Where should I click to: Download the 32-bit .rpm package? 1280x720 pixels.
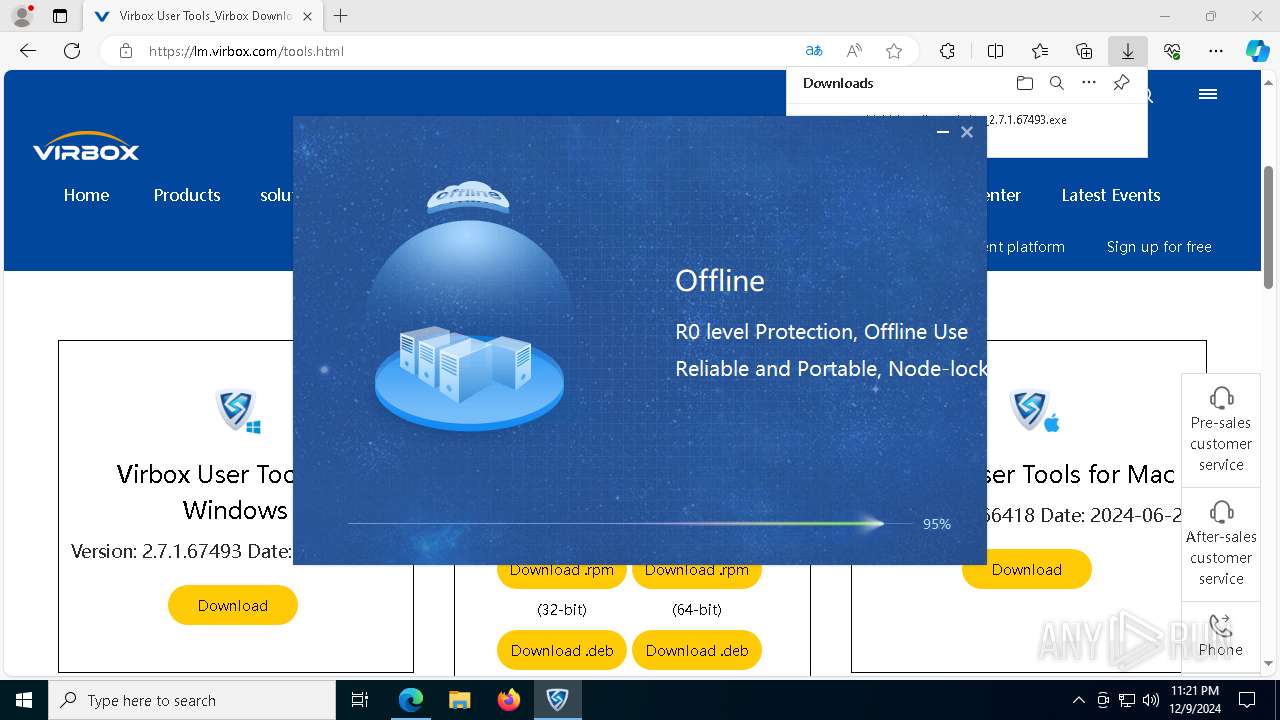562,574
